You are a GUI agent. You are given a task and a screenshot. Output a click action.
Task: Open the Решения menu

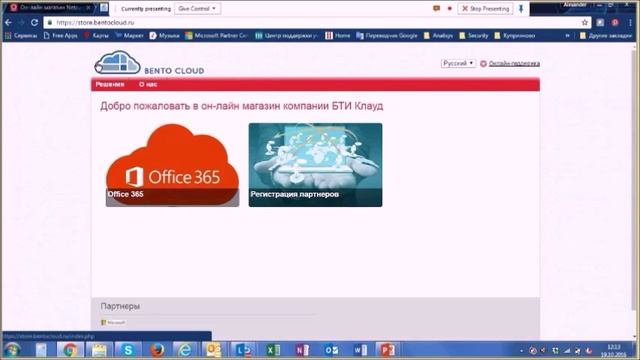click(x=110, y=84)
